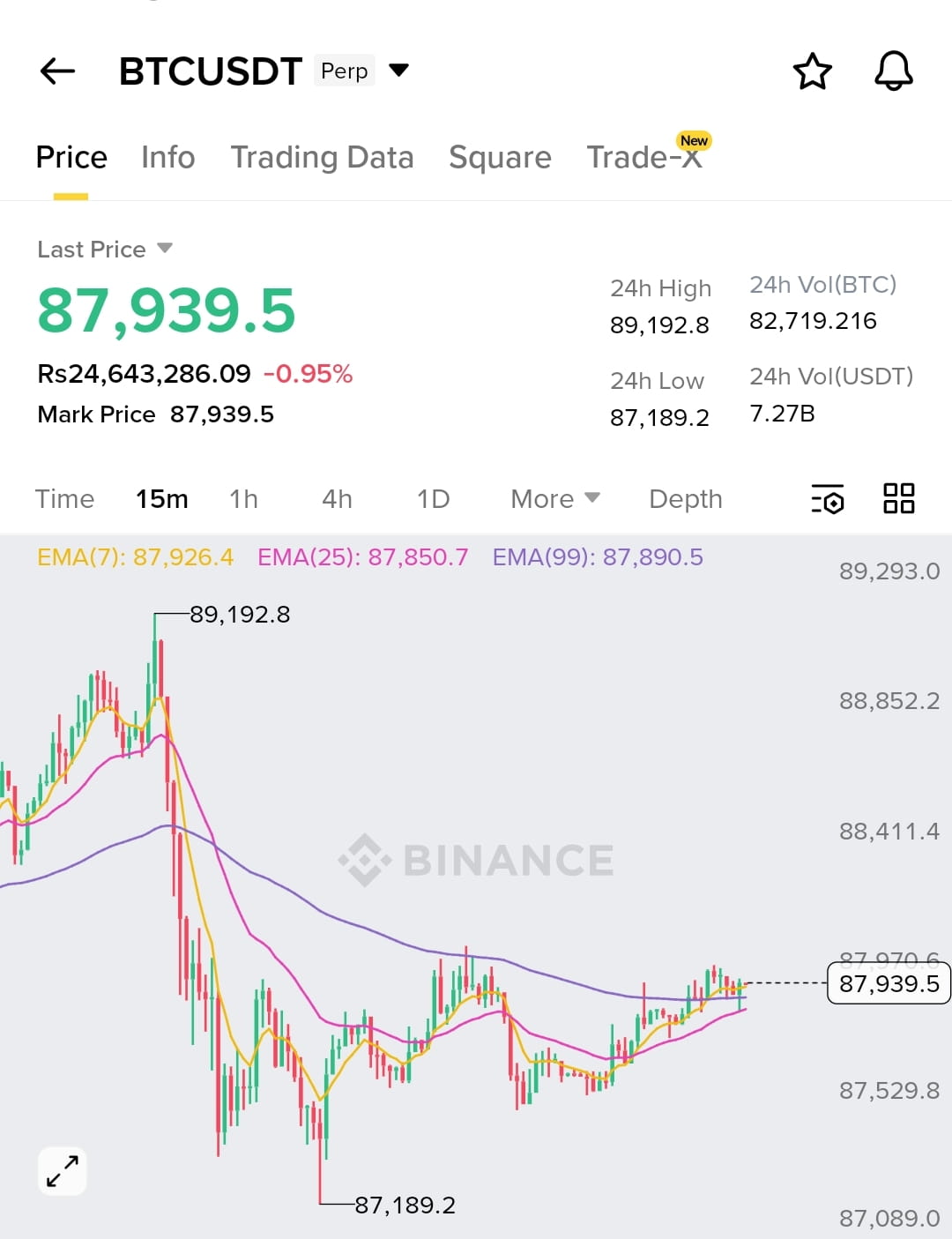Switch chart to 4h interval

tap(337, 499)
